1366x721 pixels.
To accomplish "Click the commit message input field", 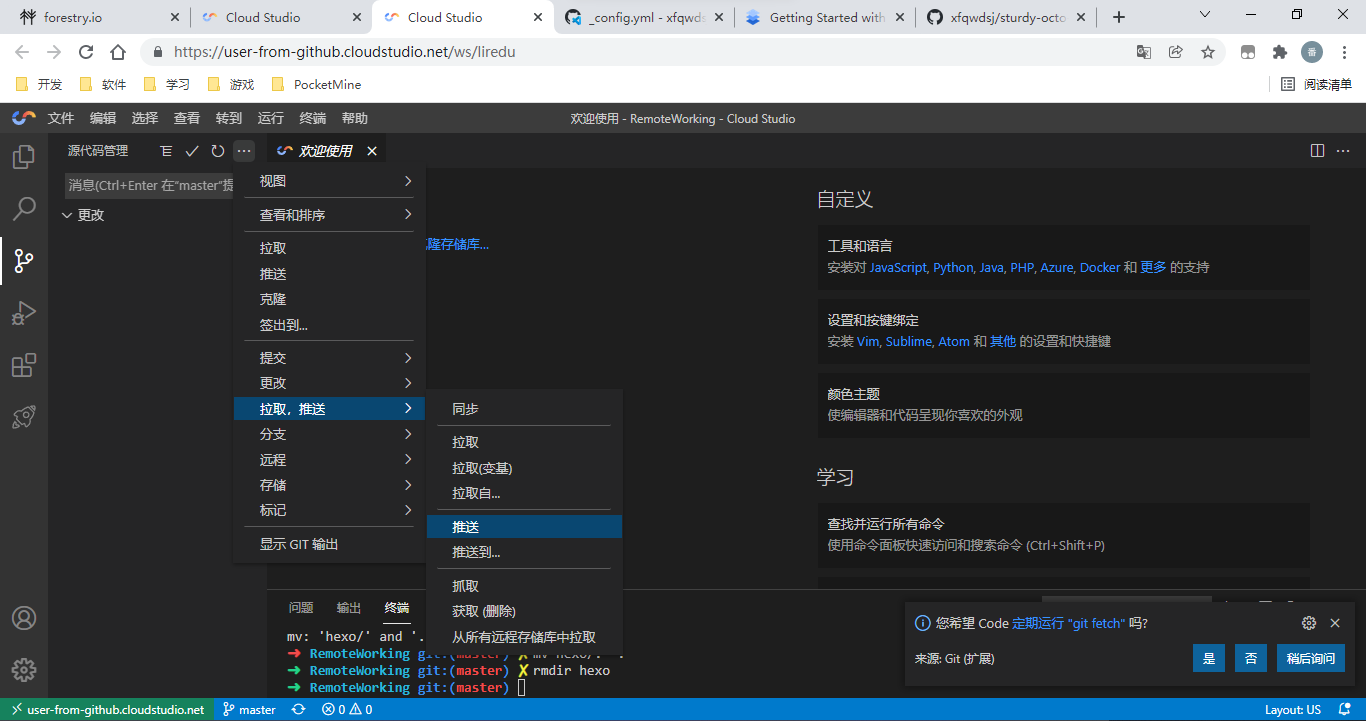I will (150, 185).
